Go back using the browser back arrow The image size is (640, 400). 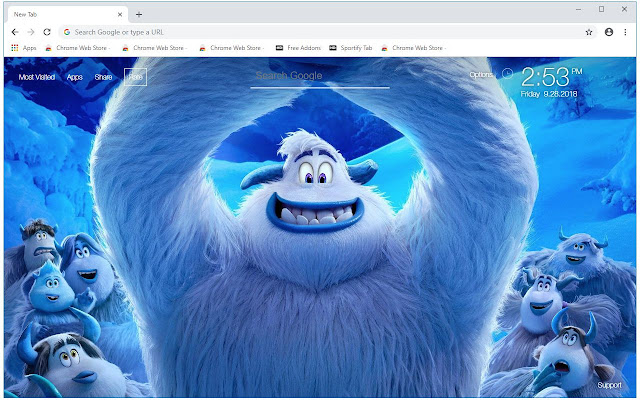[x=15, y=32]
